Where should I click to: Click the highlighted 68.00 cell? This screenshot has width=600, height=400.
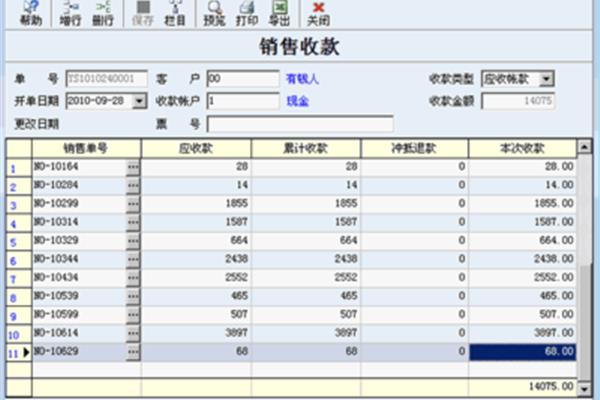tap(522, 351)
